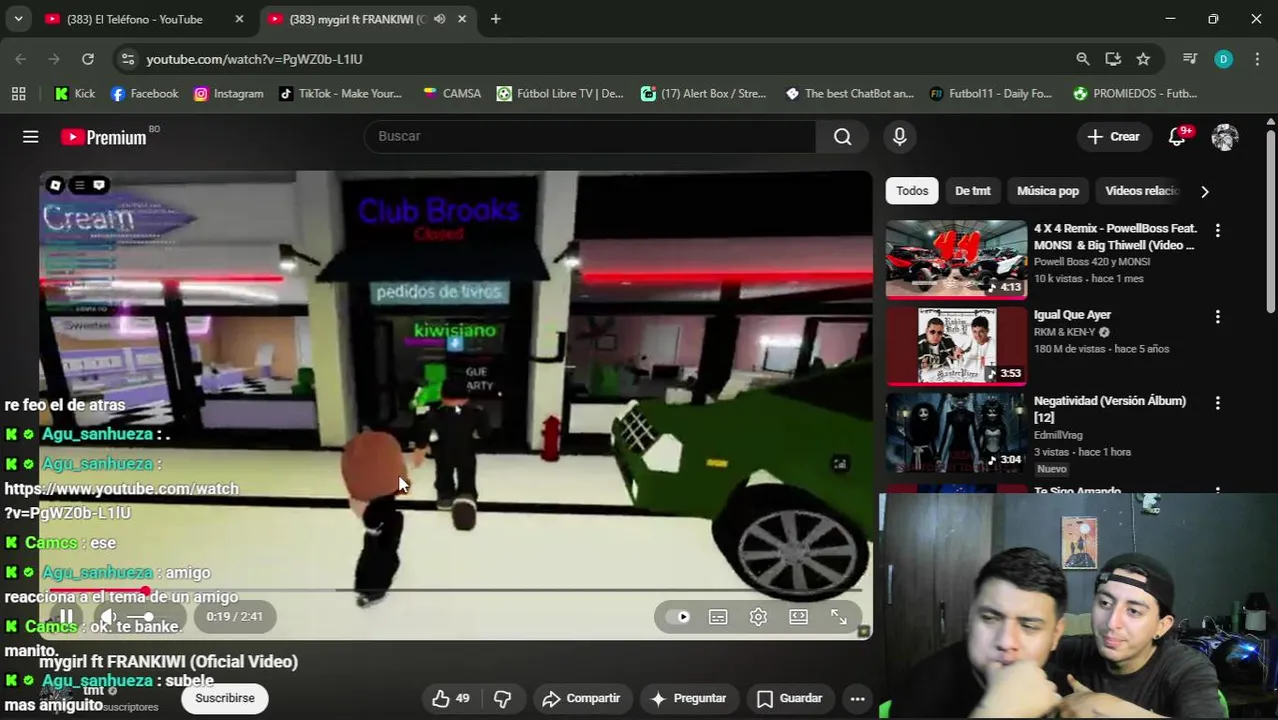1278x720 pixels.
Task: Close the El Teléfono tab
Action: pyautogui.click(x=239, y=19)
